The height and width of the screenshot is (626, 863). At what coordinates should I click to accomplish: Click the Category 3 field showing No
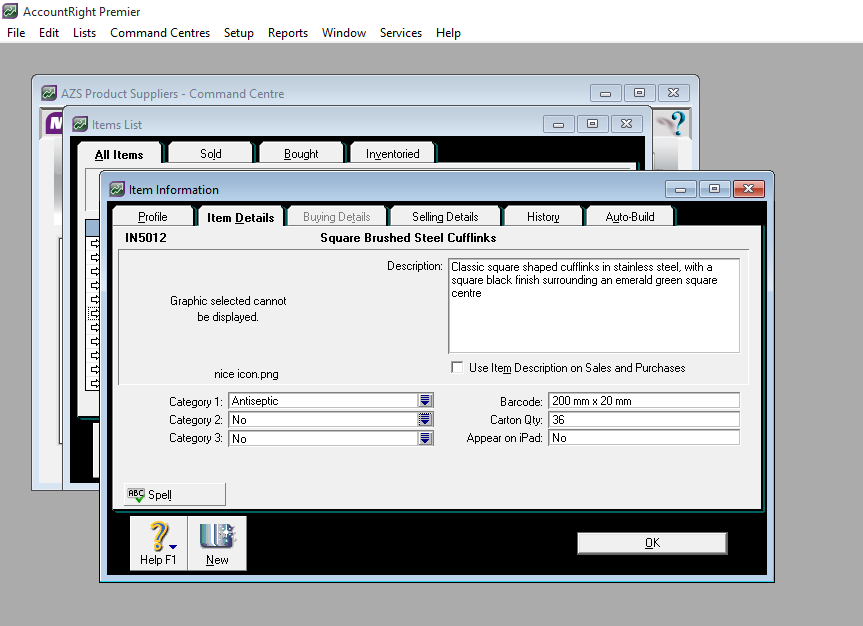[323, 438]
